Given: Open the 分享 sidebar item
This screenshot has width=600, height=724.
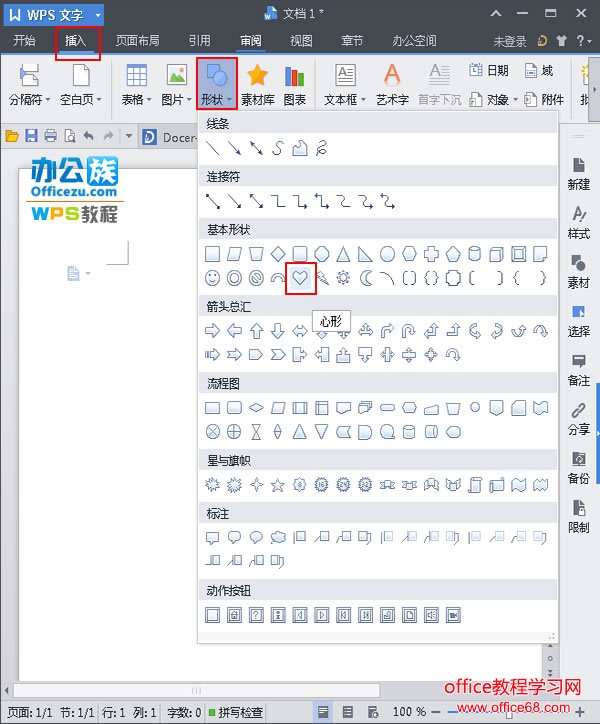Looking at the screenshot, I should pos(579,419).
